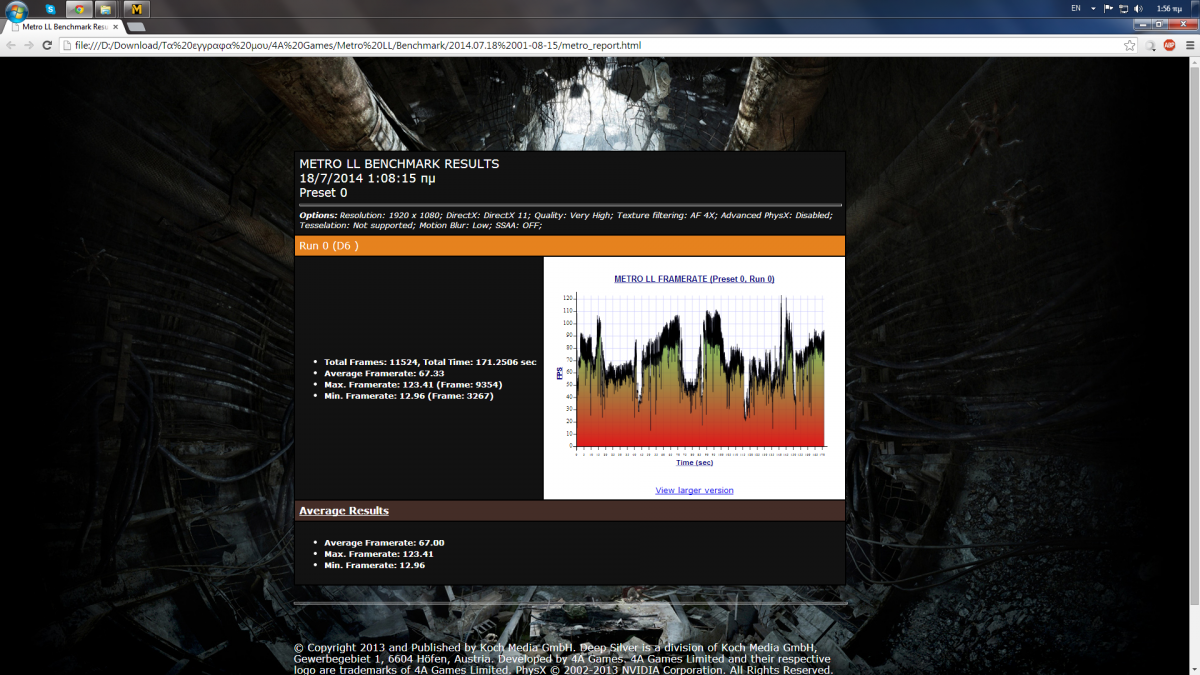Click Max. Framerate: 123.41 (Frame: 9354)
This screenshot has width=1200, height=675.
(413, 384)
